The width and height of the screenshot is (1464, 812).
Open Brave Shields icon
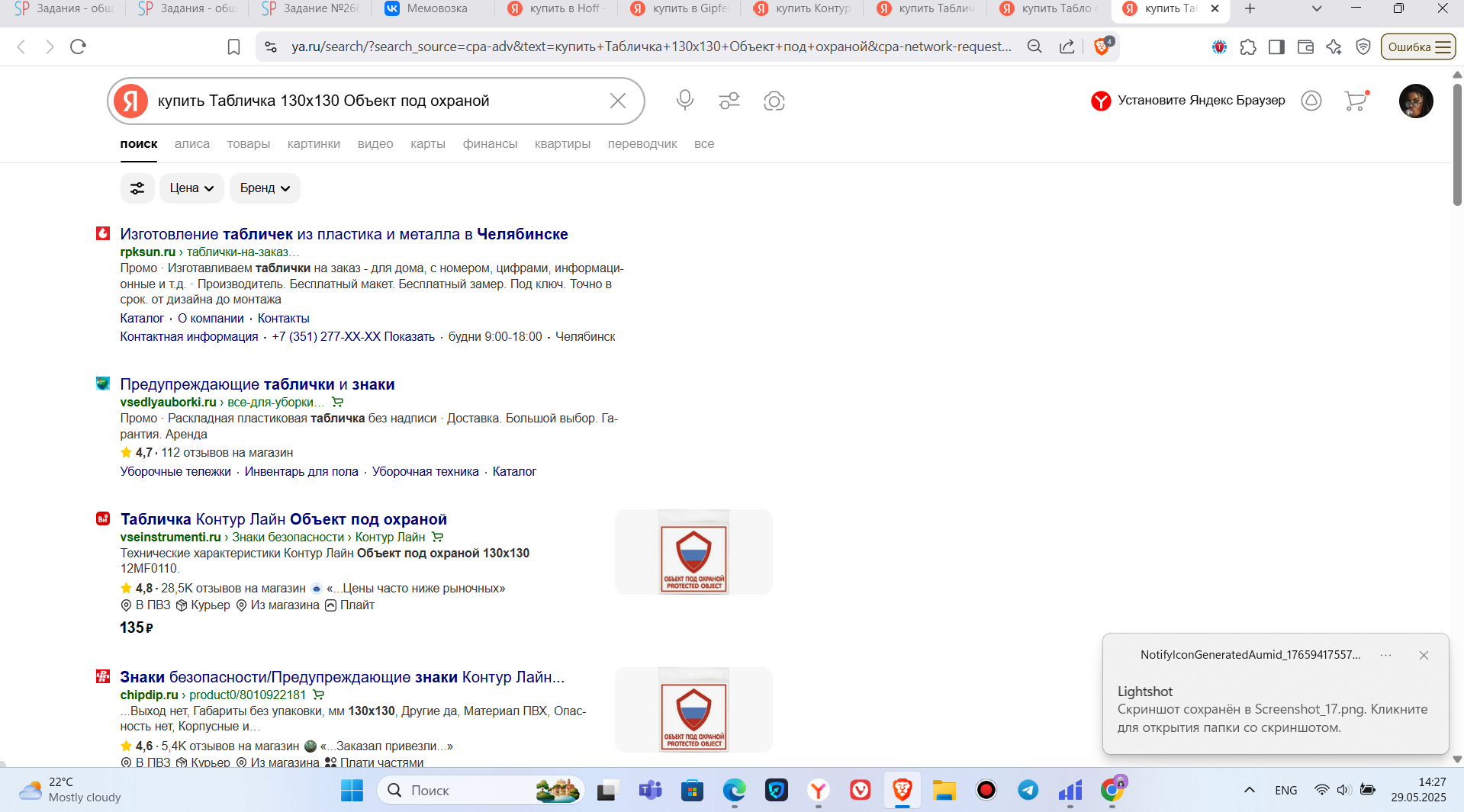[x=1103, y=46]
